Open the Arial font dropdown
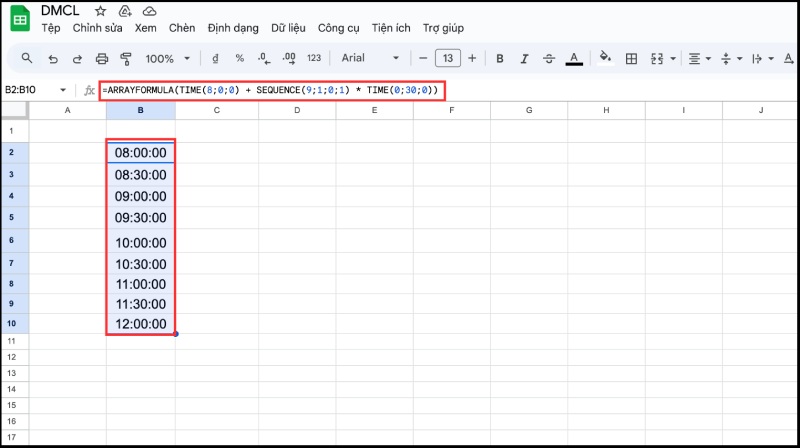The height and width of the screenshot is (448, 800). (370, 58)
